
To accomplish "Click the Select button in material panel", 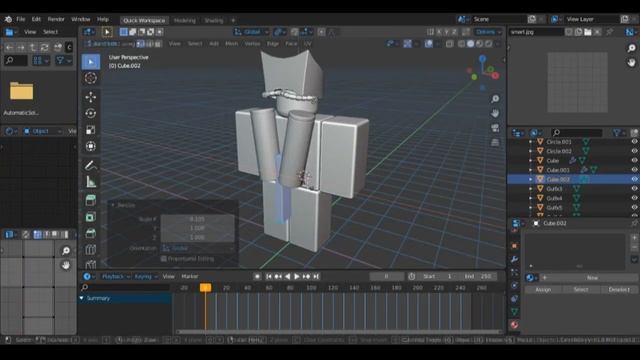I will pyautogui.click(x=580, y=289).
